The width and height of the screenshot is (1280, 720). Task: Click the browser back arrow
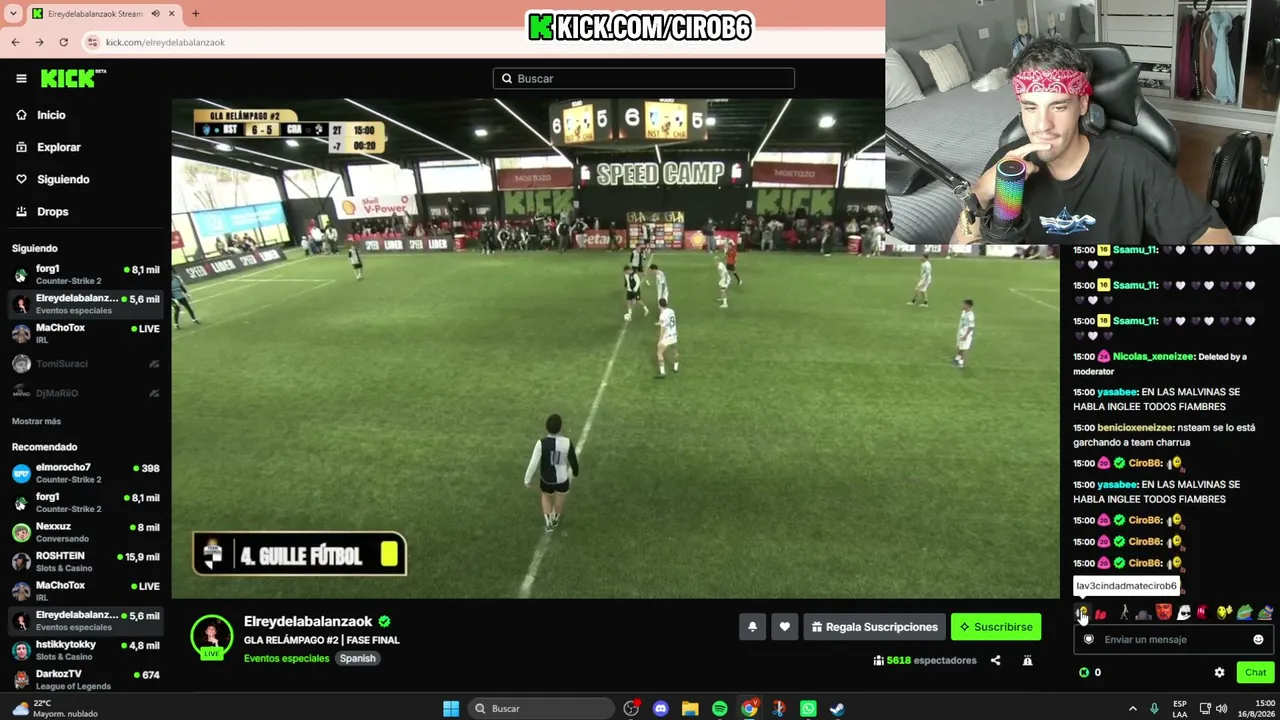[15, 42]
